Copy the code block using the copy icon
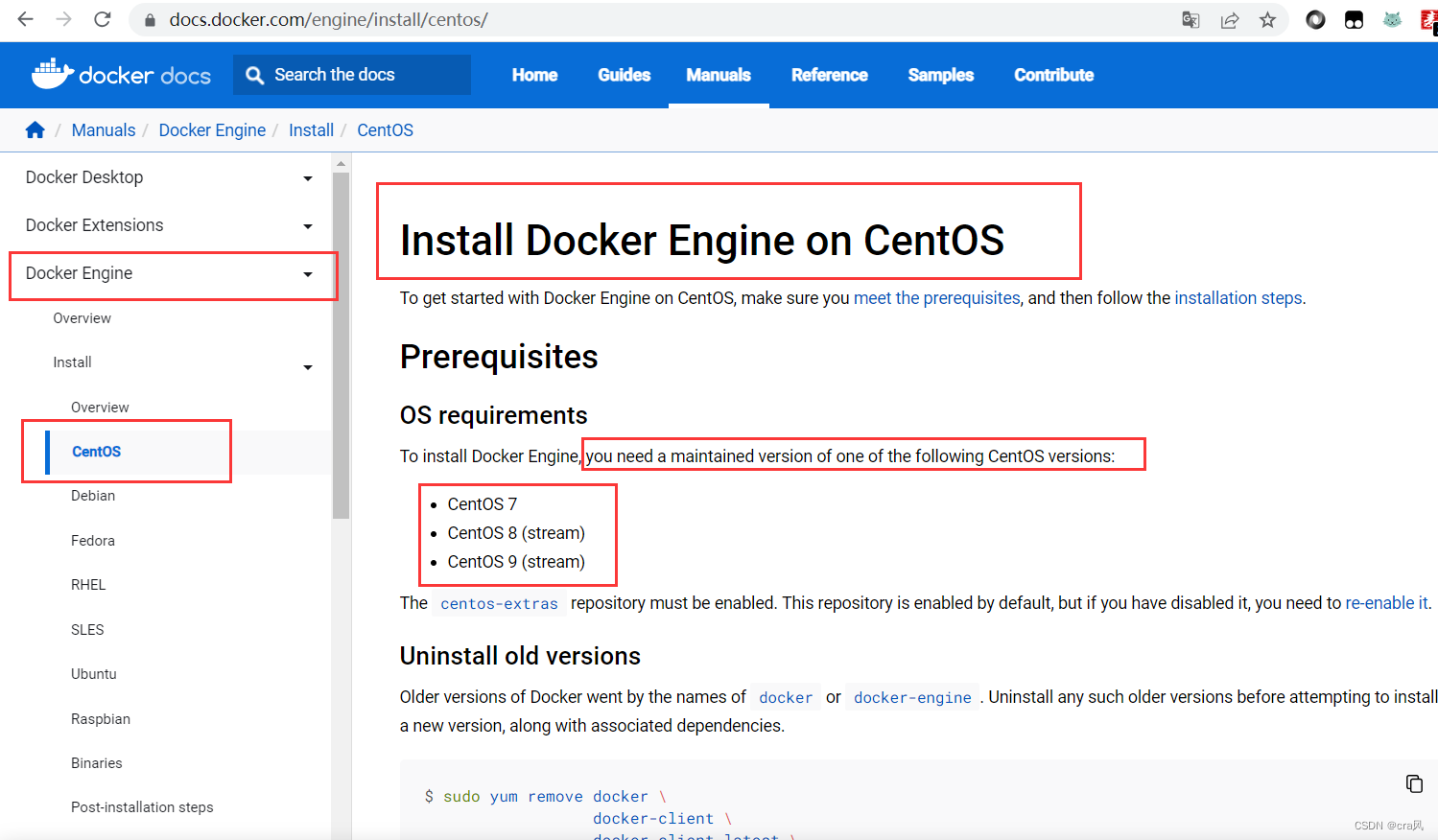This screenshot has height=840, width=1438. pos(1414,783)
